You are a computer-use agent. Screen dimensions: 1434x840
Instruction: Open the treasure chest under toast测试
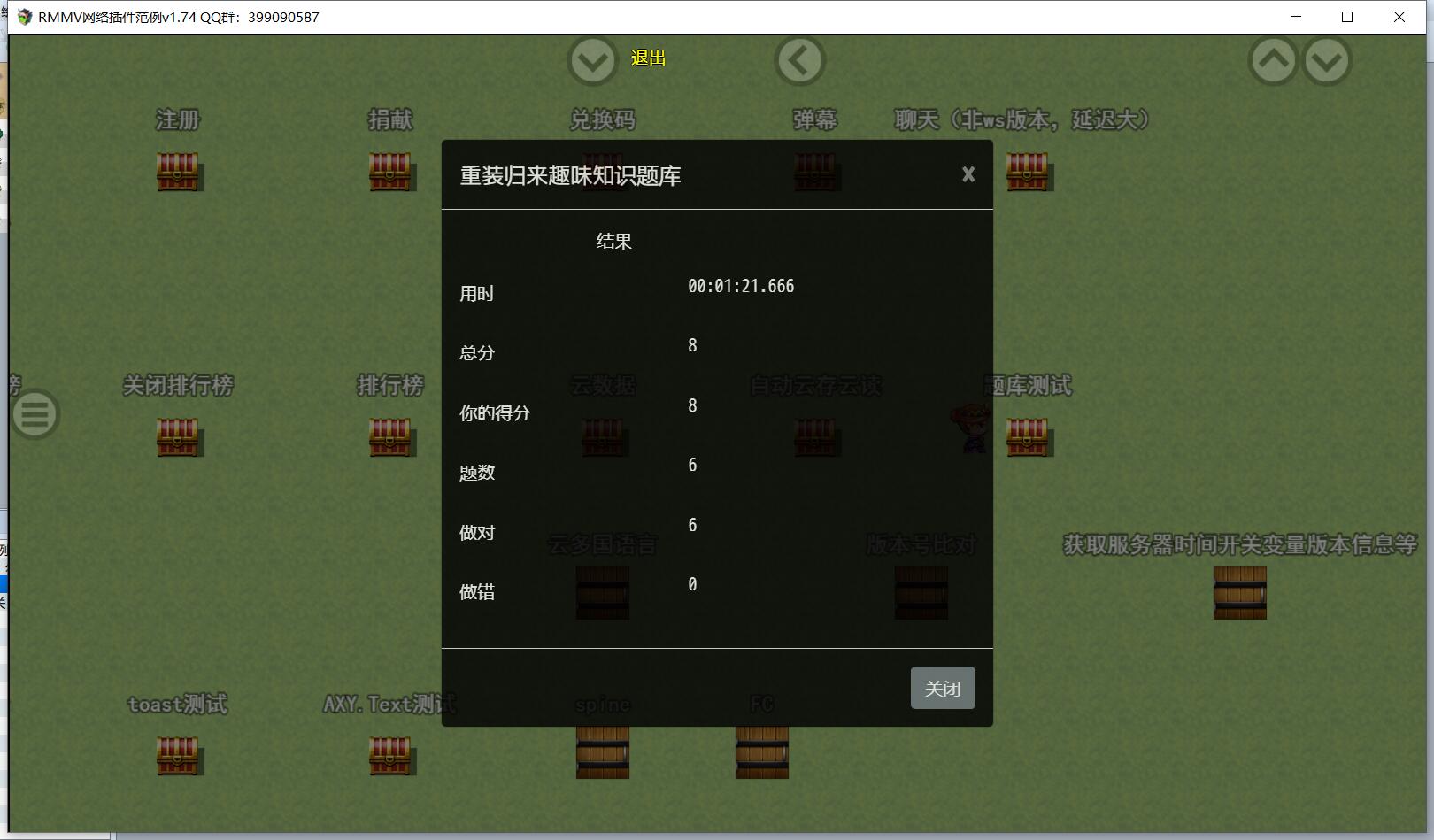pyautogui.click(x=178, y=756)
